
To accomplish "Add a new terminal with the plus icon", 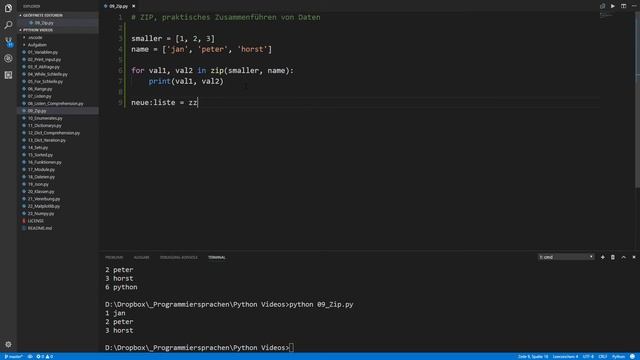I will click(602, 257).
